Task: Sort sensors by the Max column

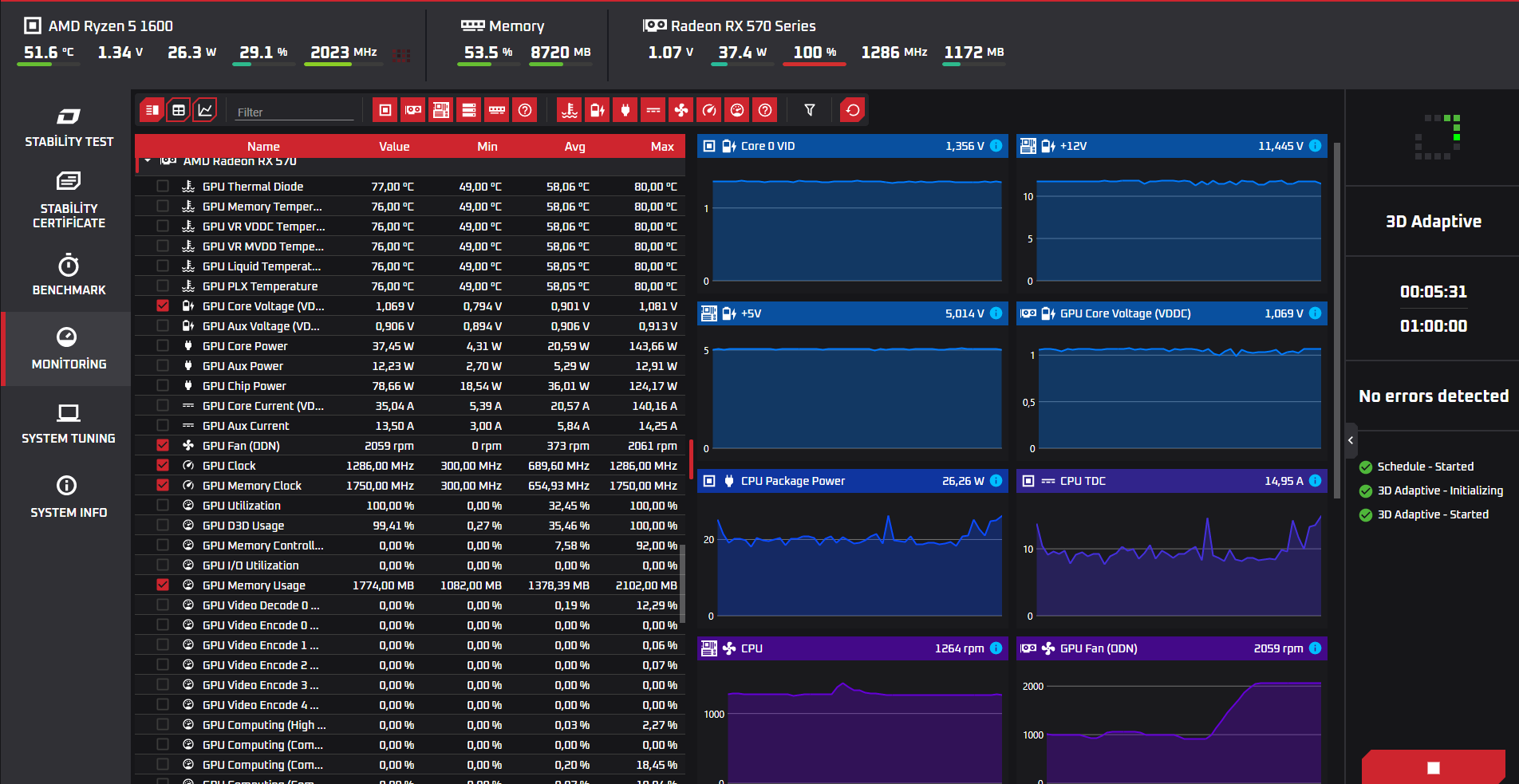Action: [662, 147]
